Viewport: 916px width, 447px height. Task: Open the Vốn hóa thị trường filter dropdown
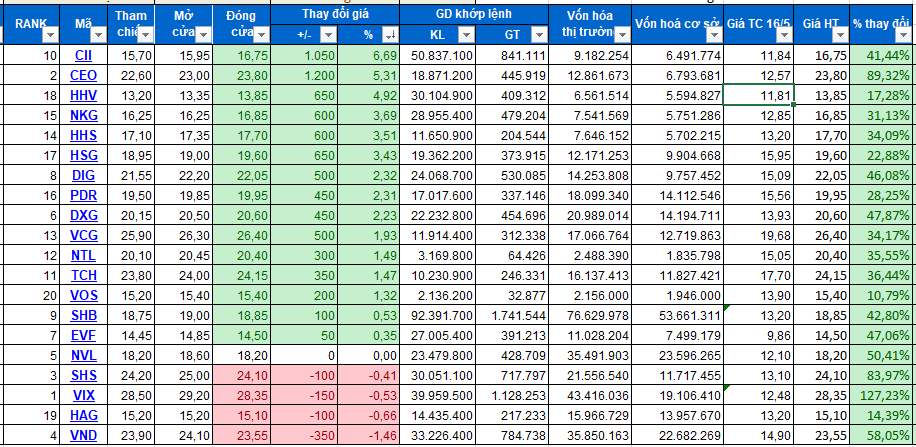point(623,34)
